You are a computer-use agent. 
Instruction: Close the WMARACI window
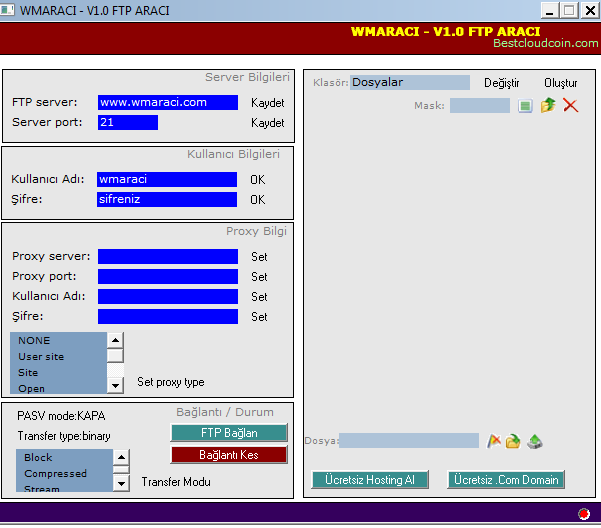click(591, 10)
